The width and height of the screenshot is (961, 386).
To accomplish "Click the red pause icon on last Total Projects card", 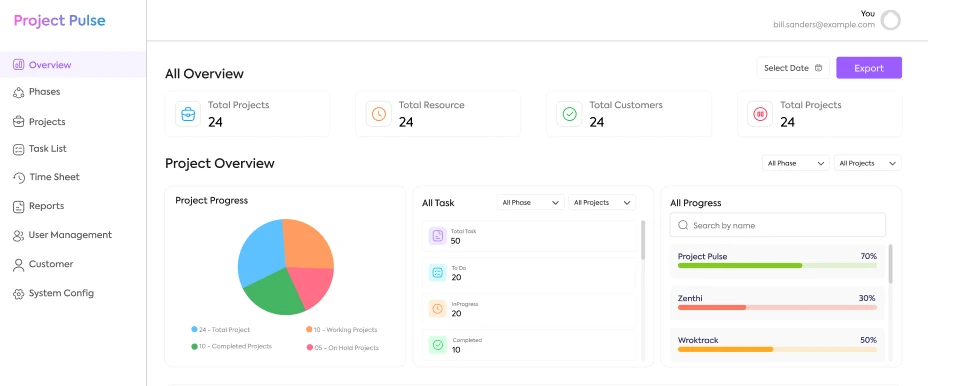I will tap(761, 114).
